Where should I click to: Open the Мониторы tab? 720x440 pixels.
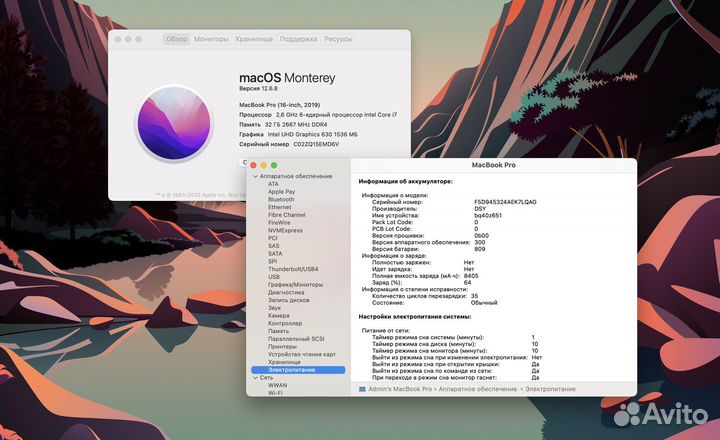click(211, 39)
